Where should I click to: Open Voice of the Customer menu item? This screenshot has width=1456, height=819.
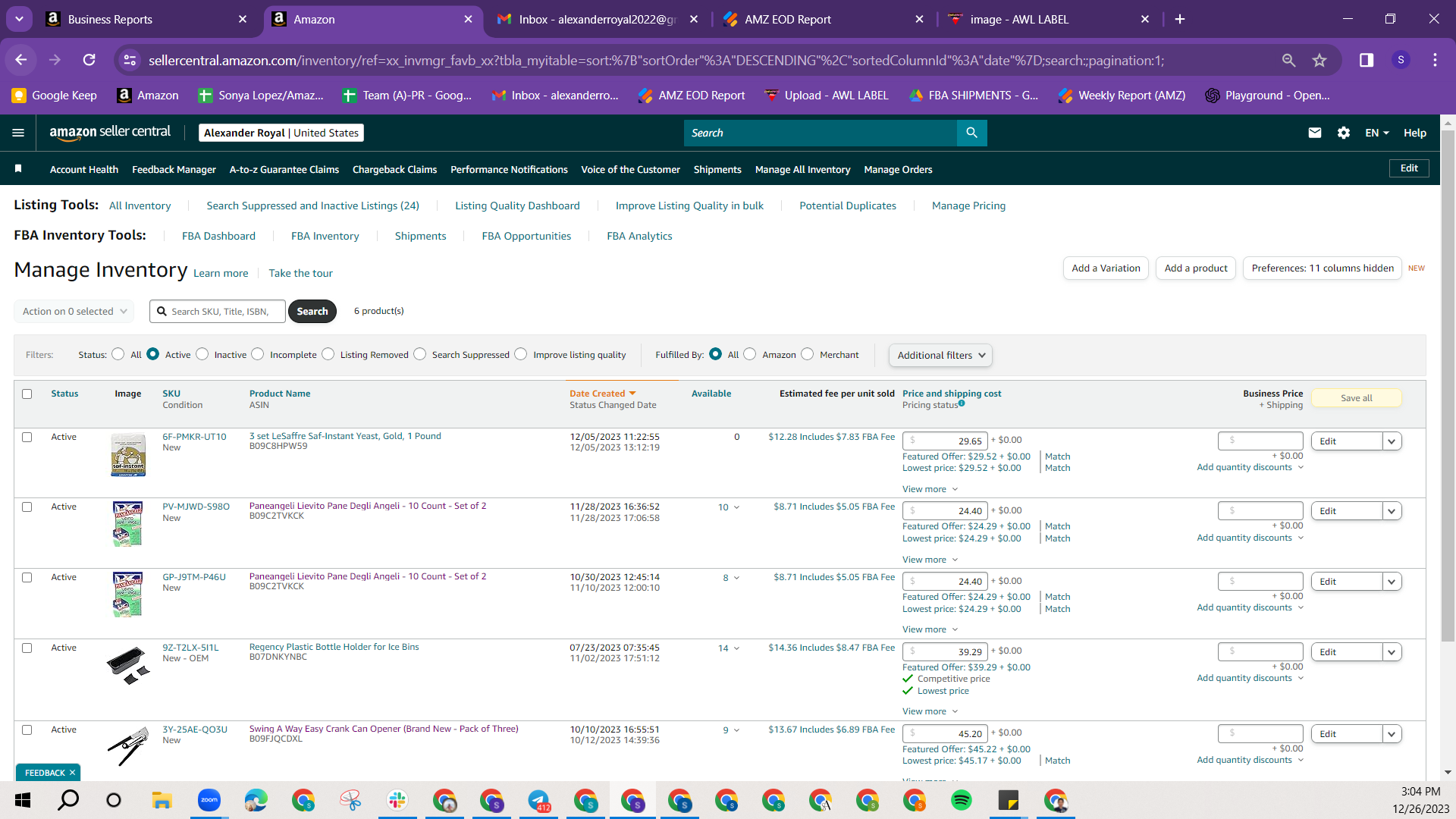tap(630, 169)
